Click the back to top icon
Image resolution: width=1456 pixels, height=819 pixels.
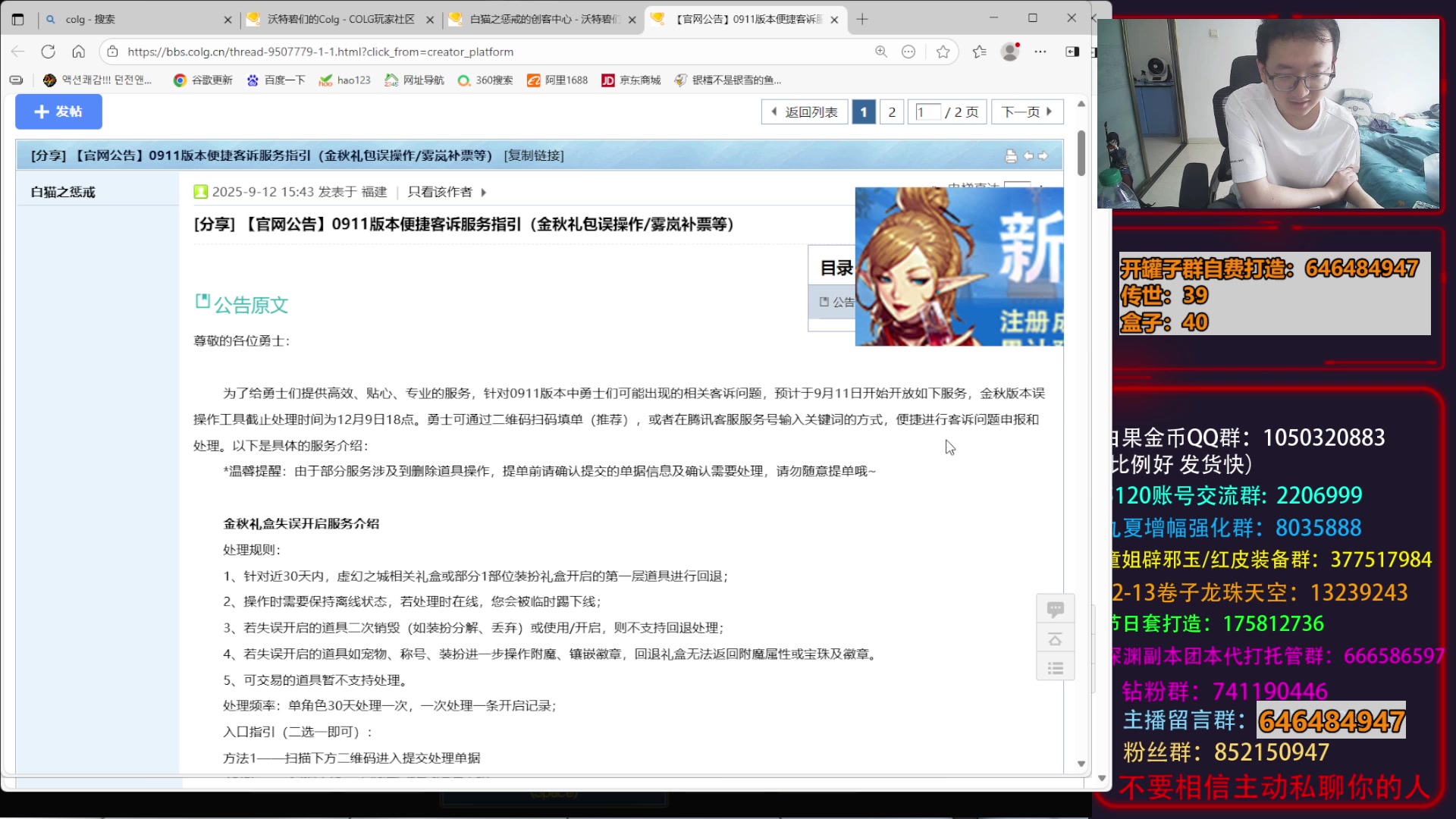(x=1055, y=639)
